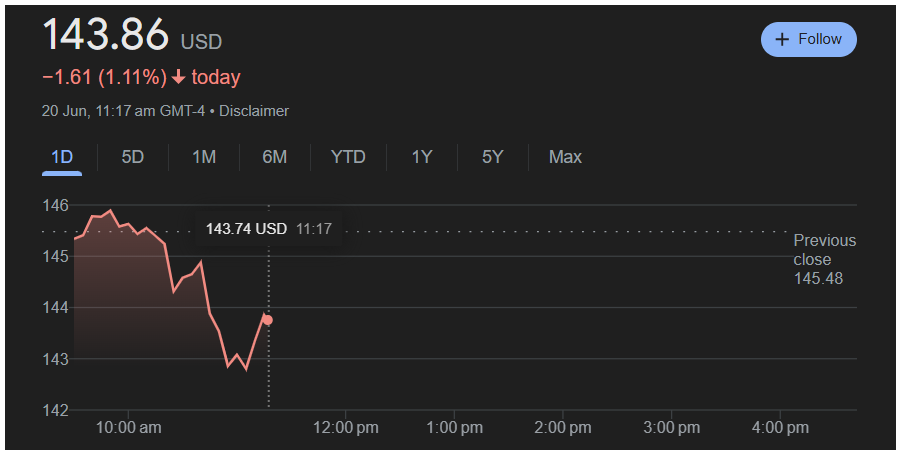
Task: Click the chart peak near 146
Action: [110, 211]
